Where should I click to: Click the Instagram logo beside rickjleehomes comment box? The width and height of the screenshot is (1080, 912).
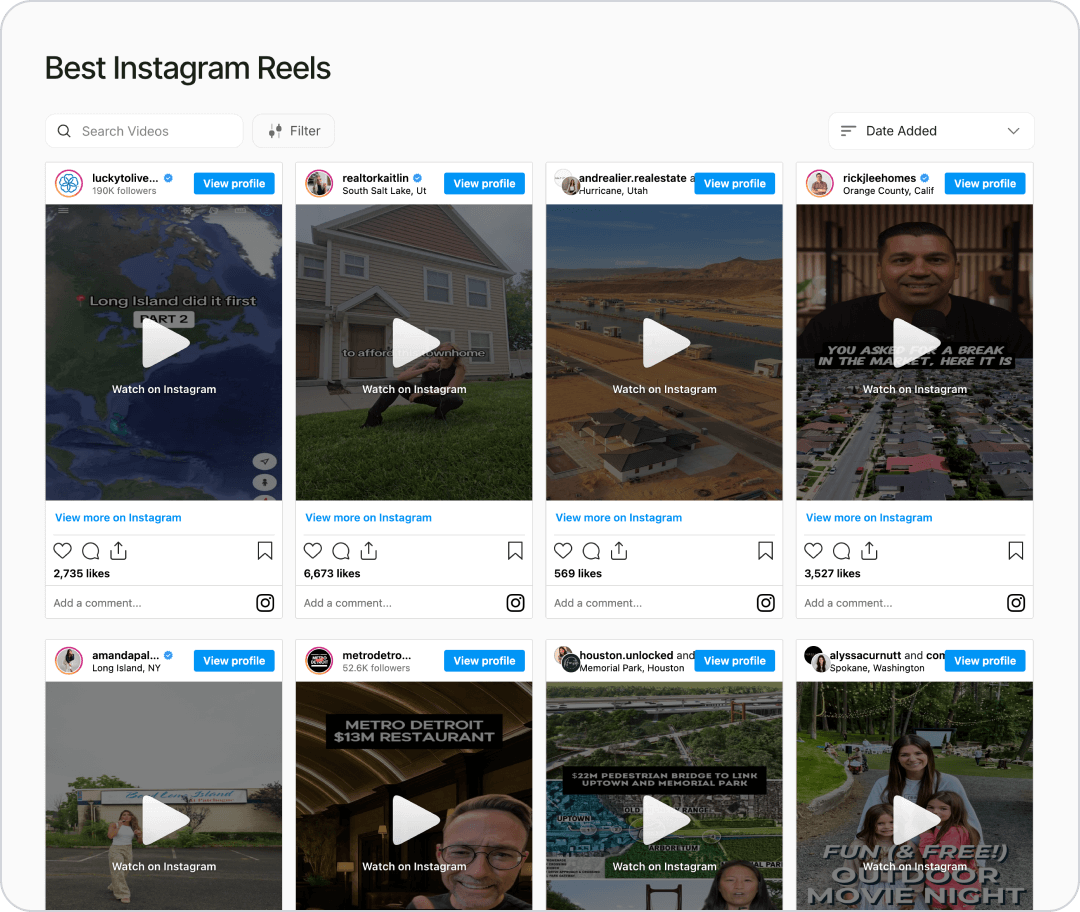click(1016, 603)
